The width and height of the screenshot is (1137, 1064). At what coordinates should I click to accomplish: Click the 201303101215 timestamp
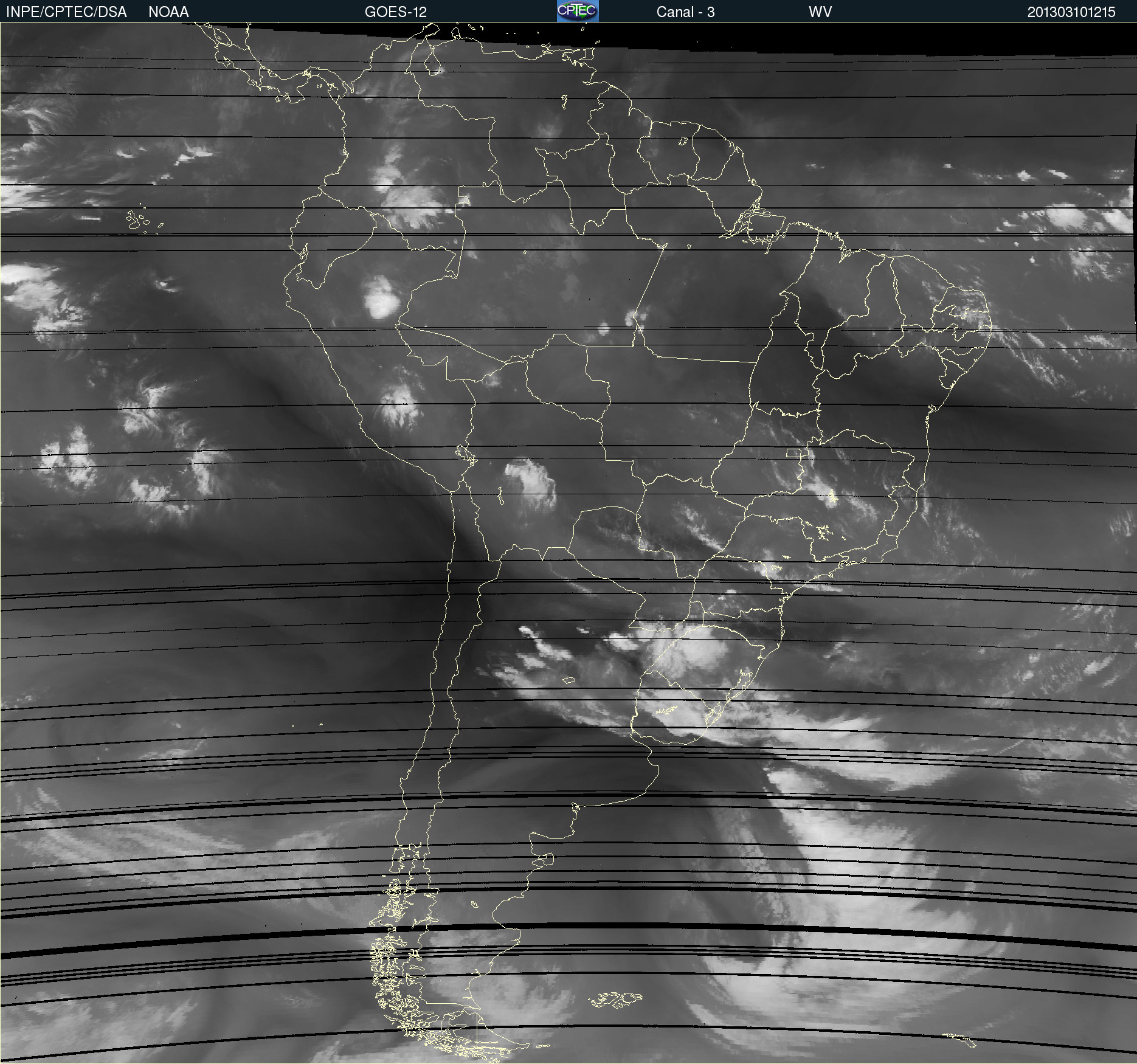tap(1071, 12)
